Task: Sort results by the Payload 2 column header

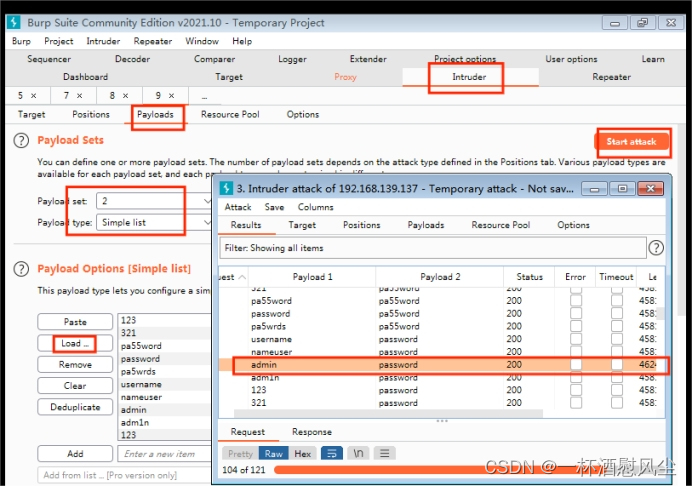Action: tap(440, 277)
